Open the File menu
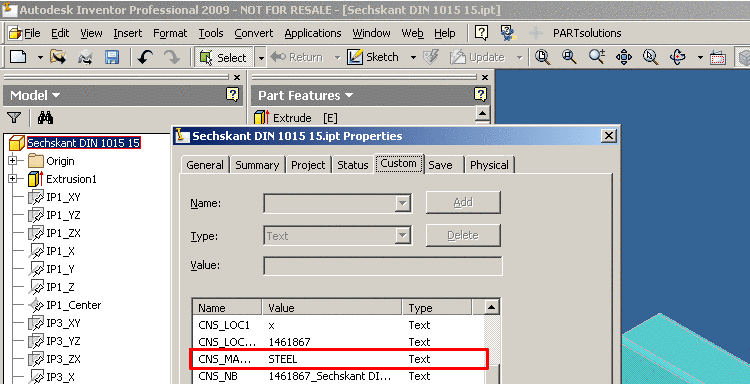This screenshot has width=750, height=384. click(32, 33)
